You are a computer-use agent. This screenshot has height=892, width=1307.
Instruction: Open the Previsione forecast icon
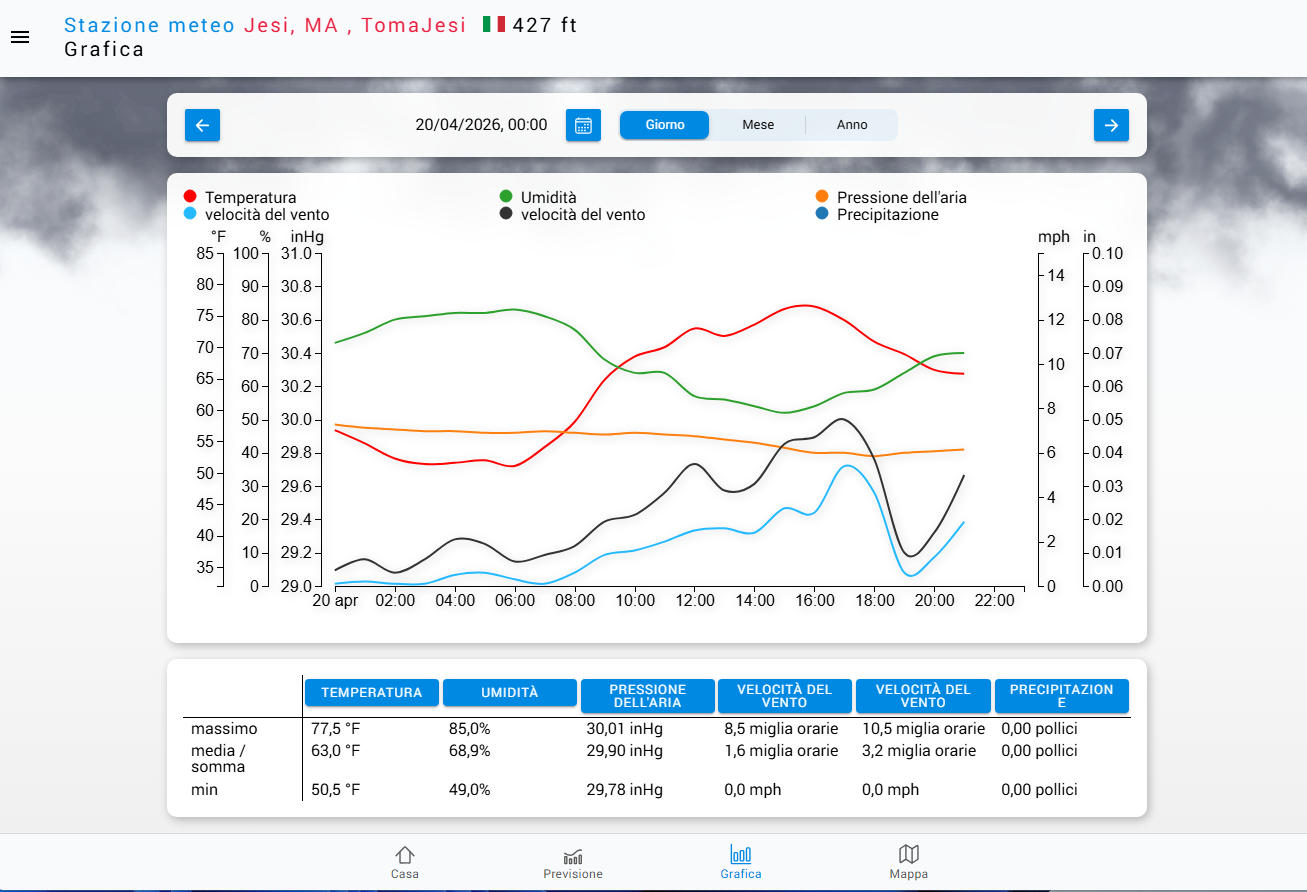click(573, 862)
